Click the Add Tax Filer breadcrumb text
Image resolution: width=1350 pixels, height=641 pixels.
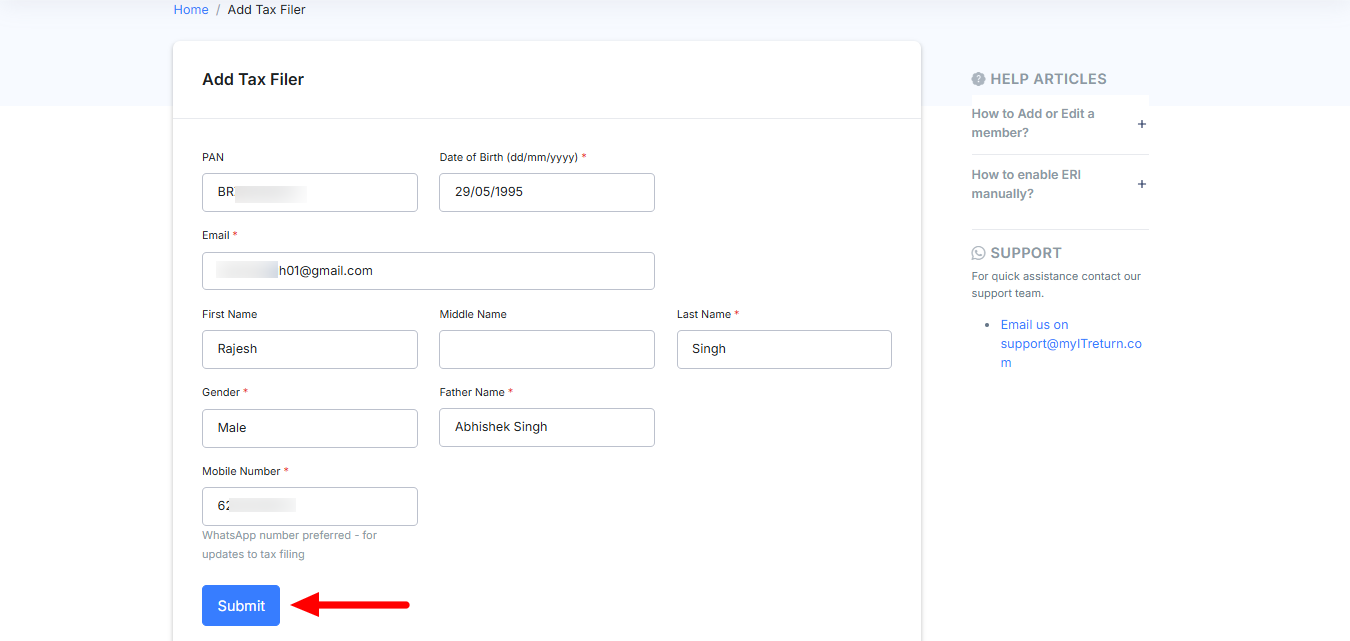point(266,10)
